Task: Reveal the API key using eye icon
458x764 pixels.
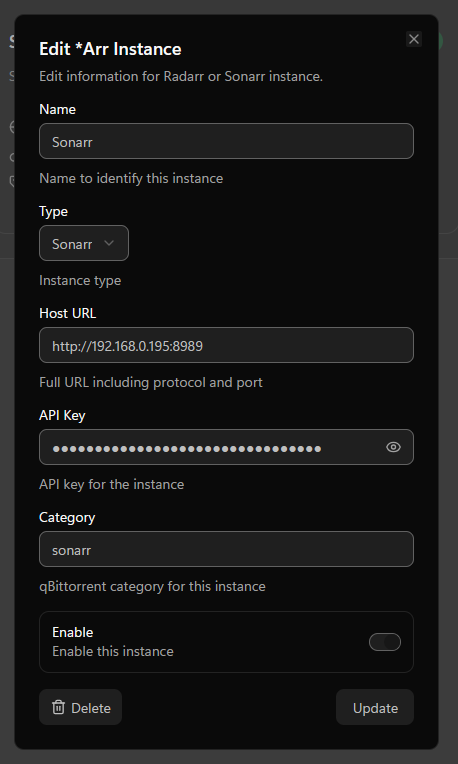Action: [x=393, y=447]
